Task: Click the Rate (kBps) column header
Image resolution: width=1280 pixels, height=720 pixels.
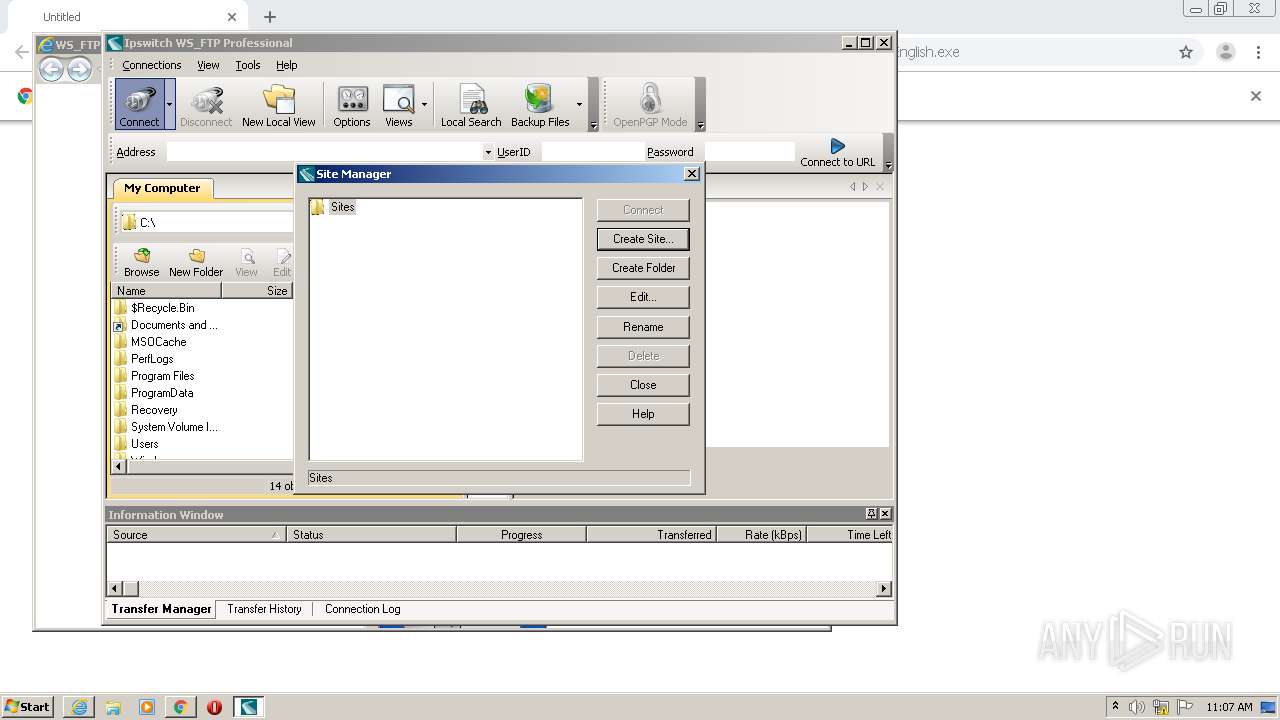Action: pyautogui.click(x=761, y=535)
